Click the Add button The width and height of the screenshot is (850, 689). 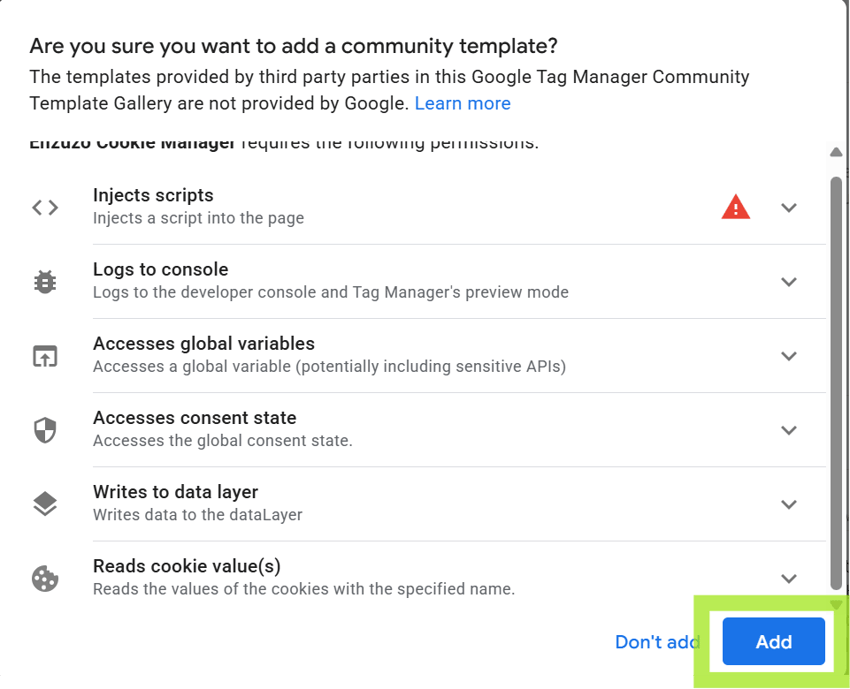point(772,642)
